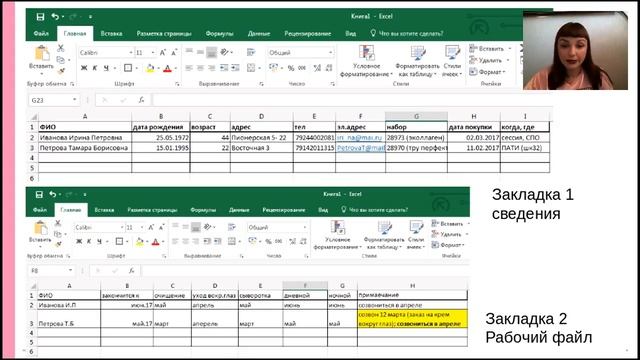Open Общий number format dropdown in top window
This screenshot has height=360, width=640.
pyautogui.click(x=330, y=53)
